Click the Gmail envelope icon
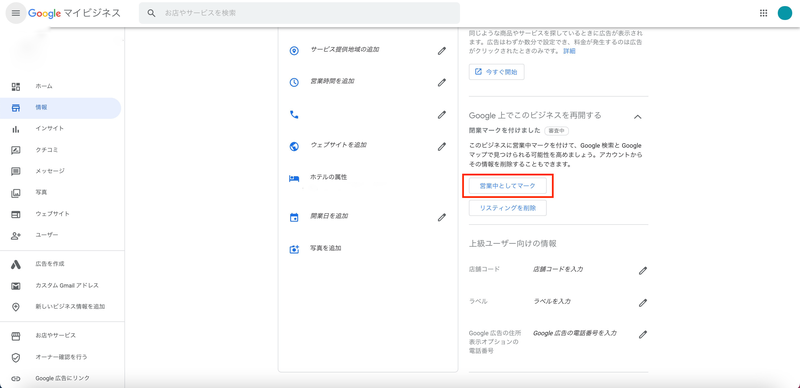The image size is (800, 388). [16, 285]
